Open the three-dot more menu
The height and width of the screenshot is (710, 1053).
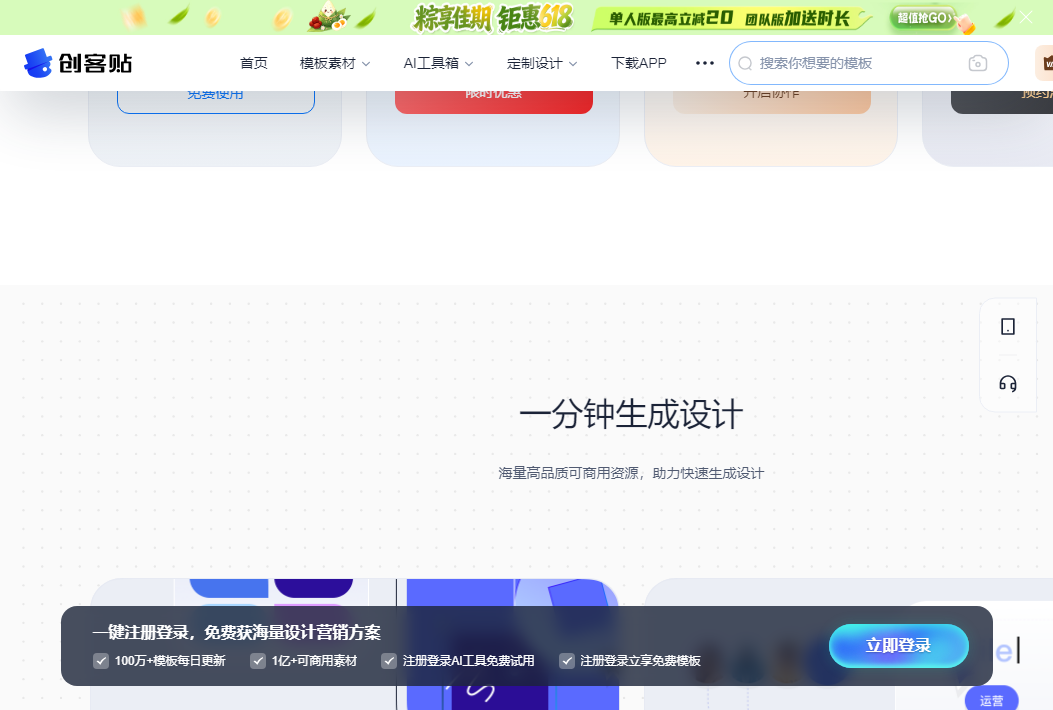point(704,63)
